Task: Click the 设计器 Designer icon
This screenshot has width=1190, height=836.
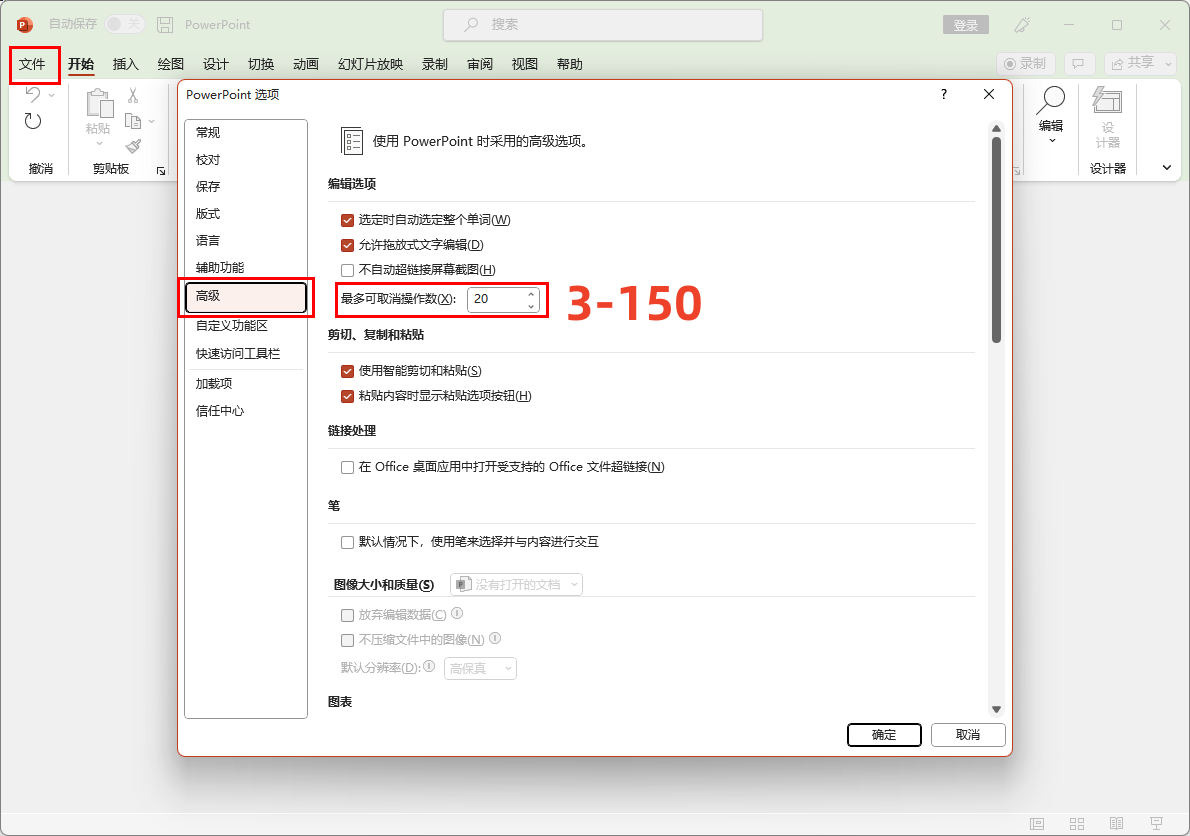Action: (x=1107, y=100)
